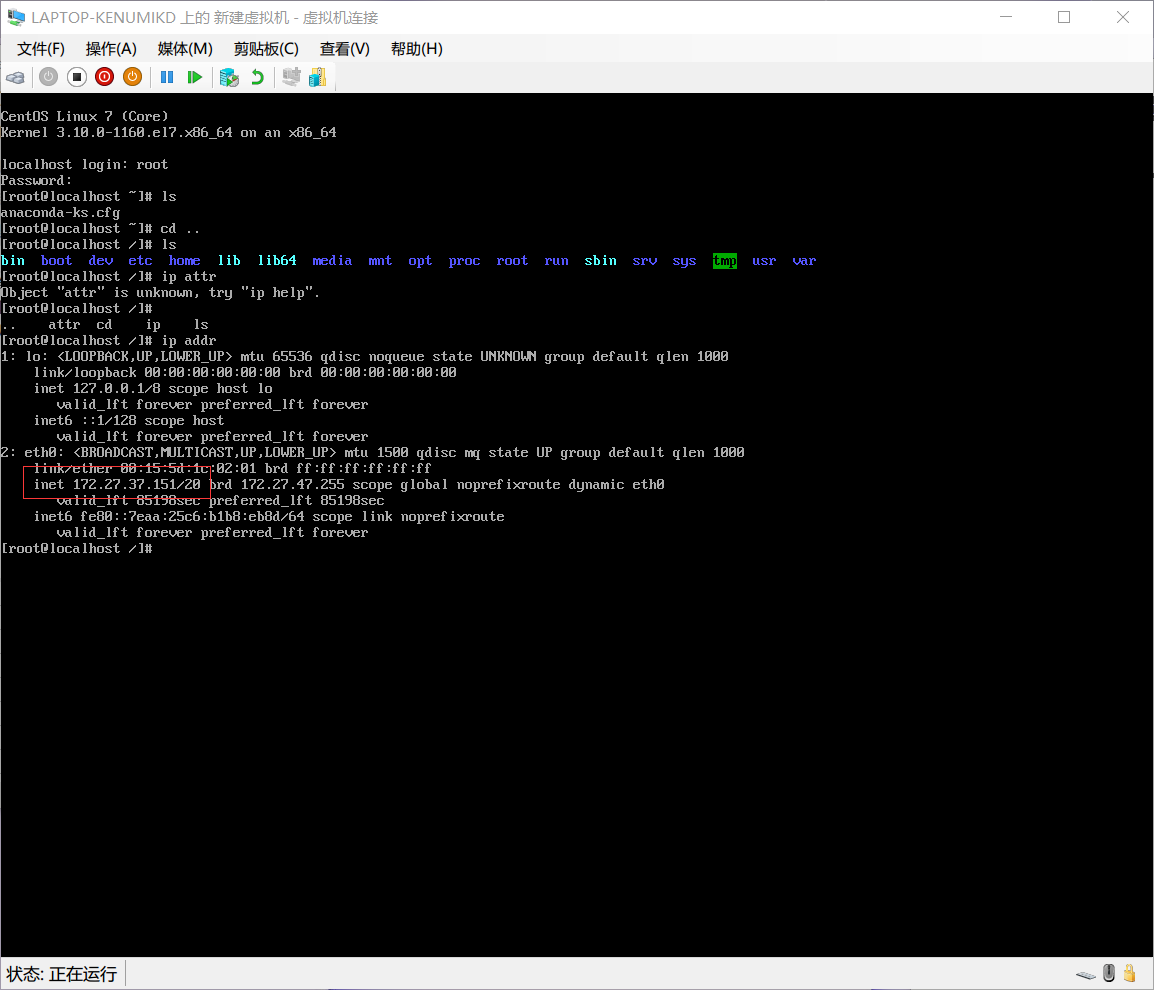The height and width of the screenshot is (990, 1154).
Task: Click the mouse capture icon in status bar
Action: pyautogui.click(x=1109, y=972)
